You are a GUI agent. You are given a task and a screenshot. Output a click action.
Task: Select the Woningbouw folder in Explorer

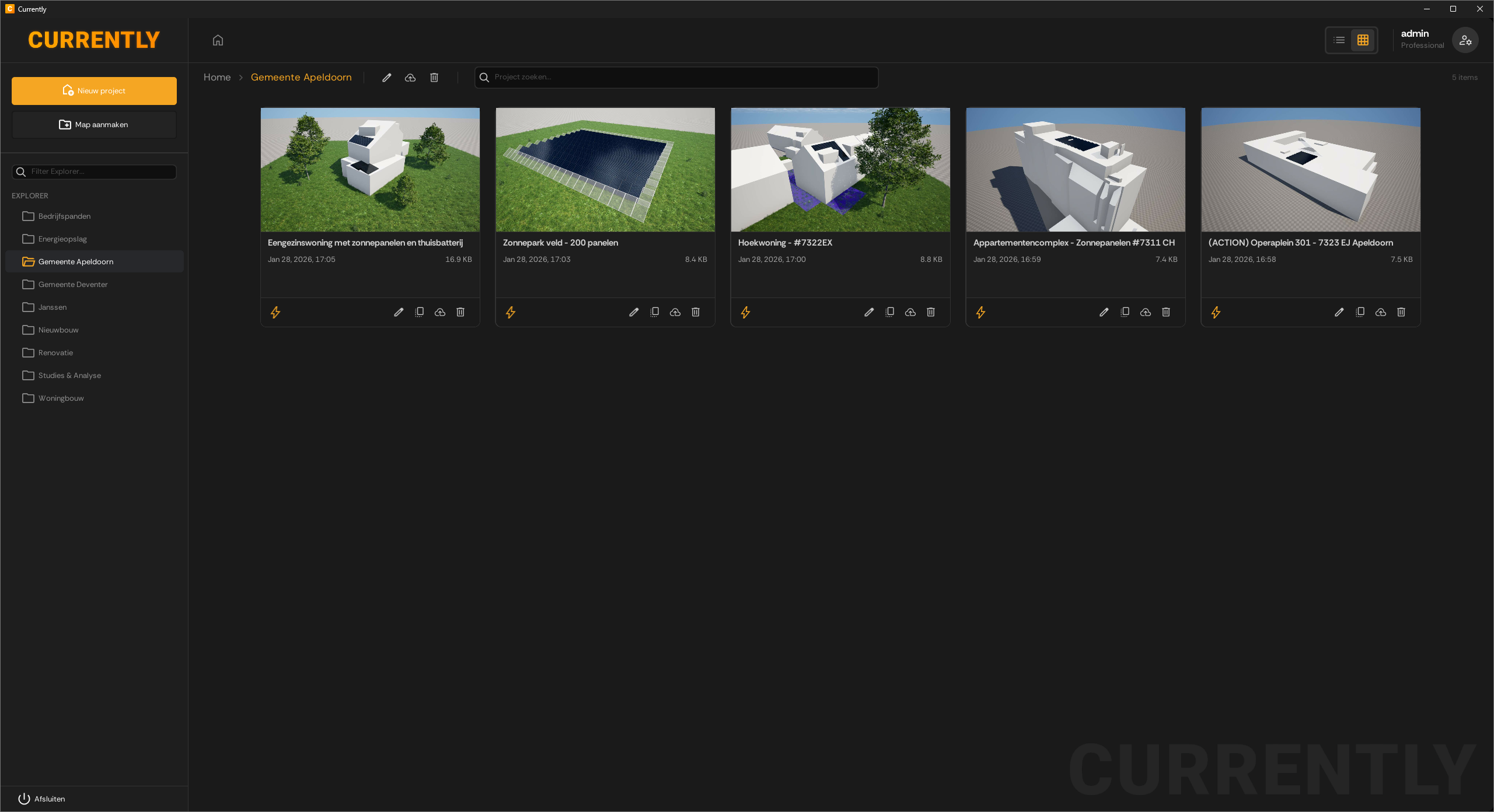click(61, 398)
